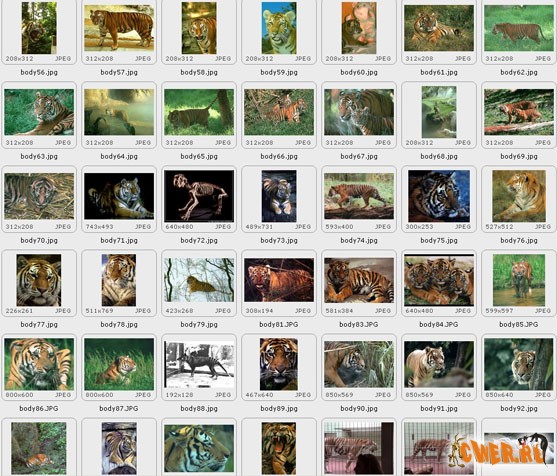Select the body77.jpg tiger portrait thumbnail
This screenshot has height=476, width=557.
39,280
